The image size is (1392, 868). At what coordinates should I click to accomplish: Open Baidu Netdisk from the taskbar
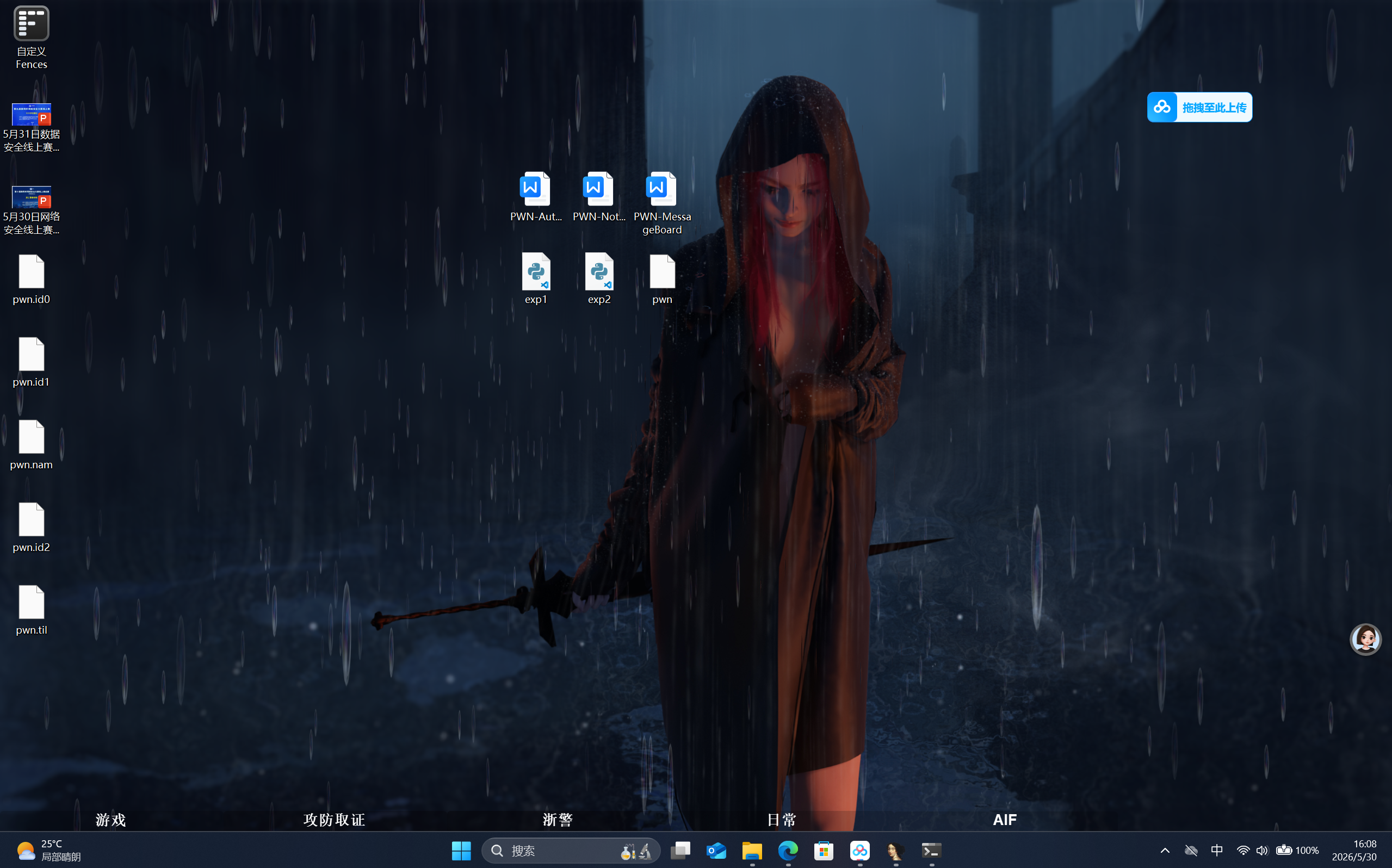pyautogui.click(x=860, y=850)
